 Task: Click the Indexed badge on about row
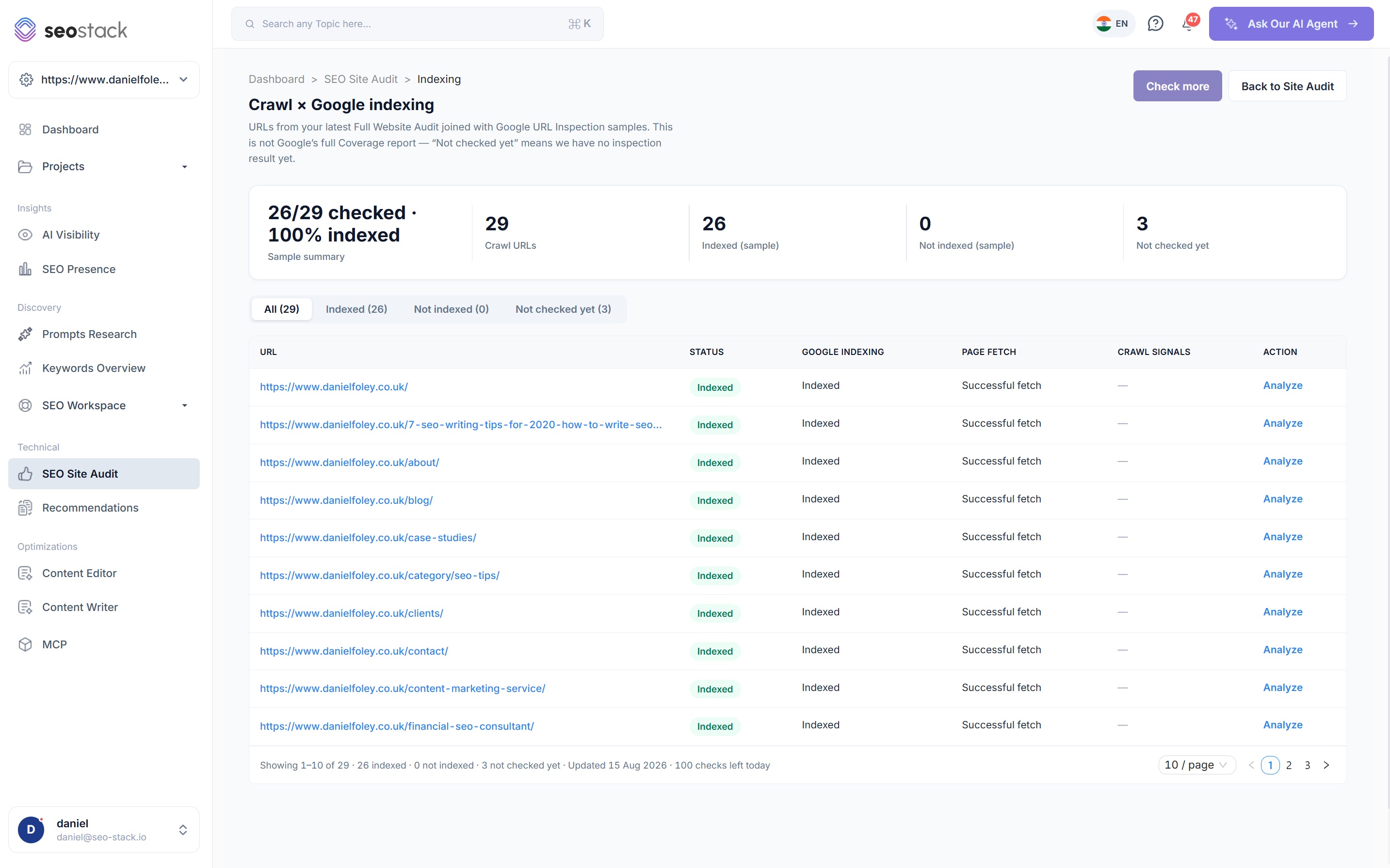click(x=715, y=463)
